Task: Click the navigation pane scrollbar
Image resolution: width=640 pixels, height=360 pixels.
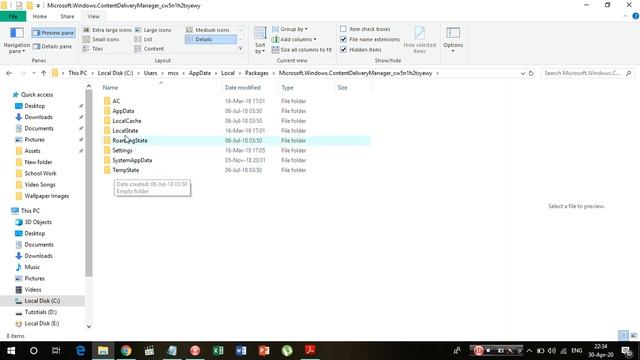Action: click(89, 182)
